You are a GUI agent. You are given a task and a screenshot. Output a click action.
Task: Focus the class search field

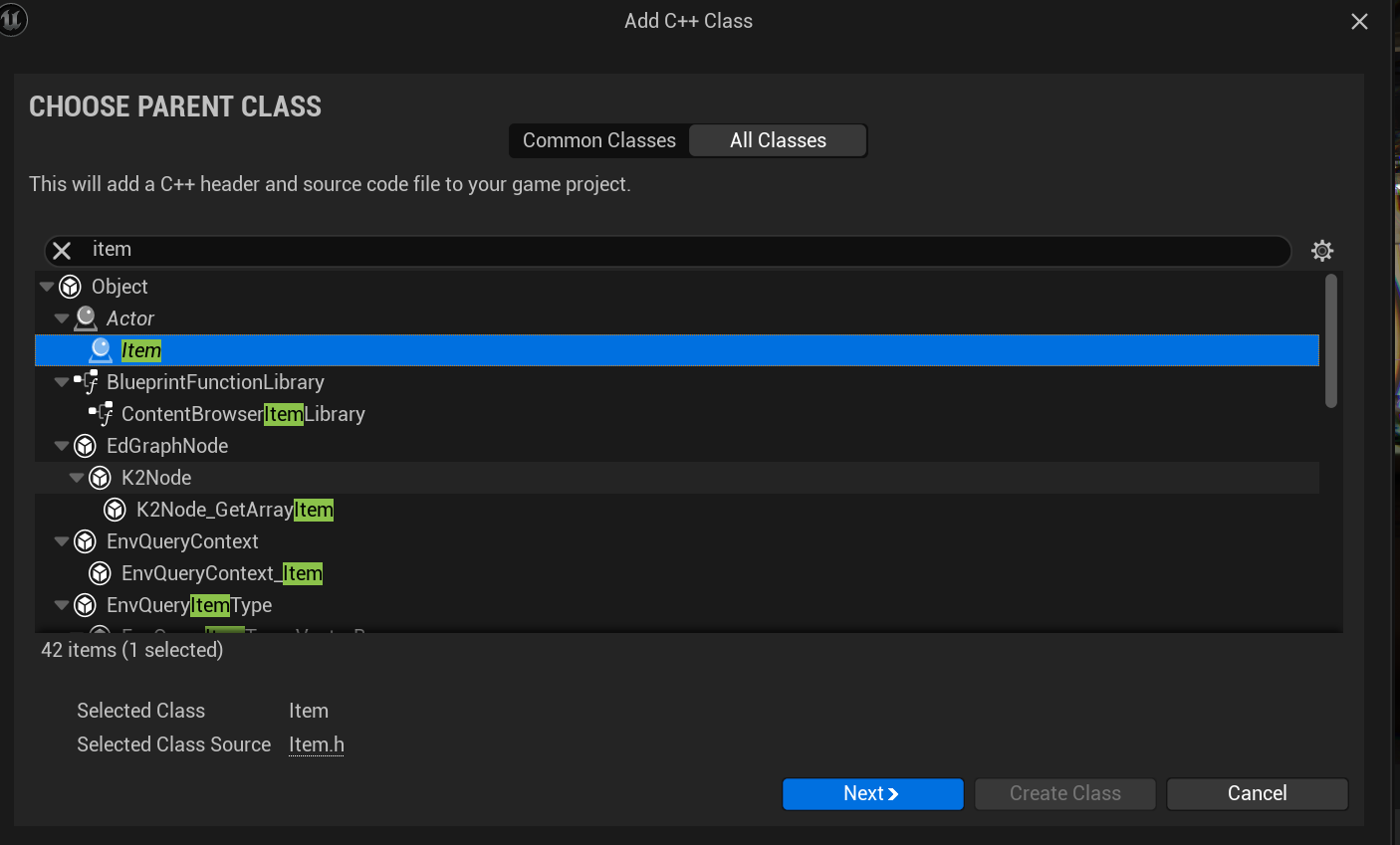(667, 251)
